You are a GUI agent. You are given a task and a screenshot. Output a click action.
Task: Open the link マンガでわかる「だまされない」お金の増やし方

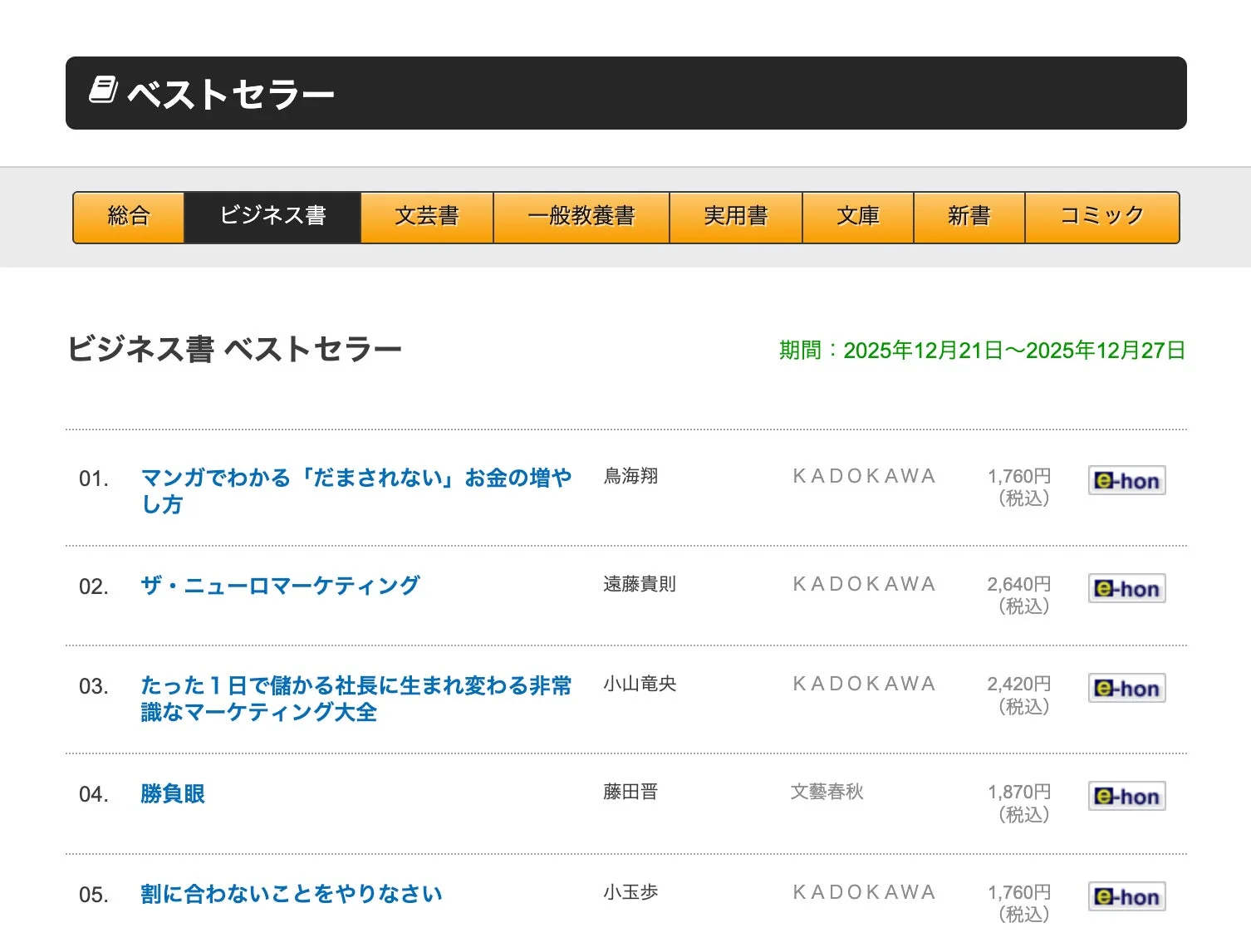coord(357,489)
